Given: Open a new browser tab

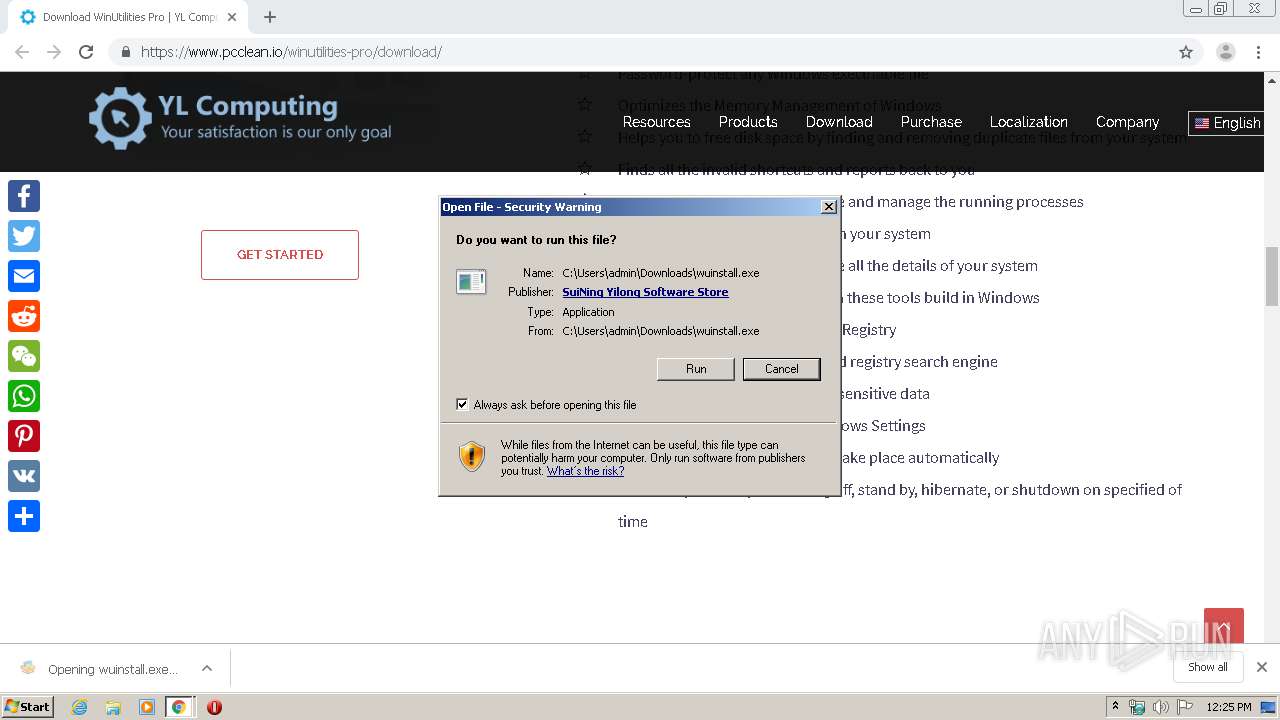Looking at the screenshot, I should (x=270, y=17).
